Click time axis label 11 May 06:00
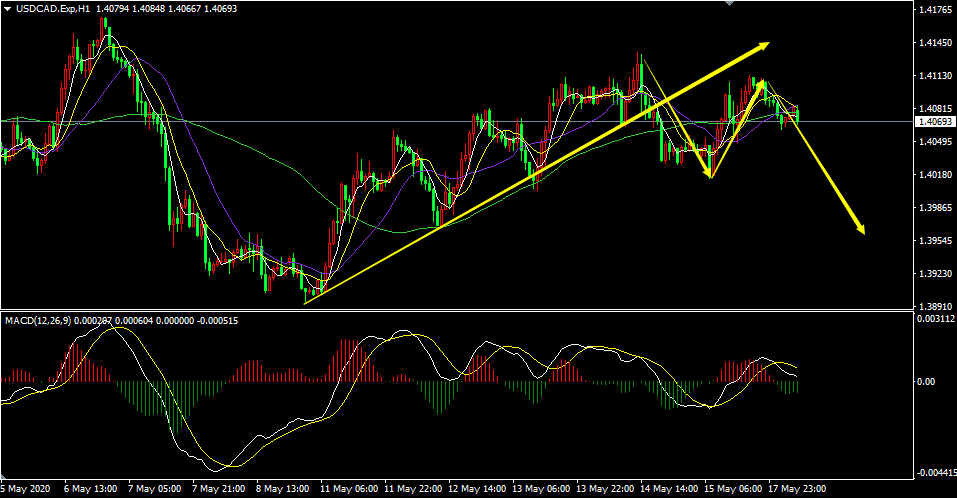Viewport: 957px width, 498px height. [x=348, y=489]
